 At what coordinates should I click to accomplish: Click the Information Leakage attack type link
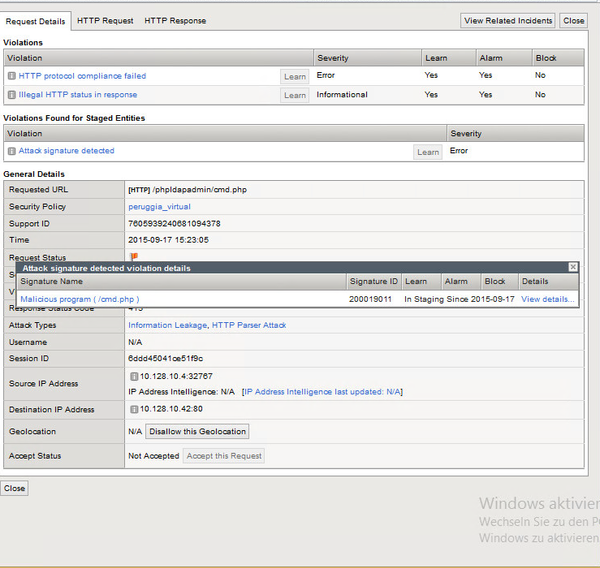[x=167, y=325]
